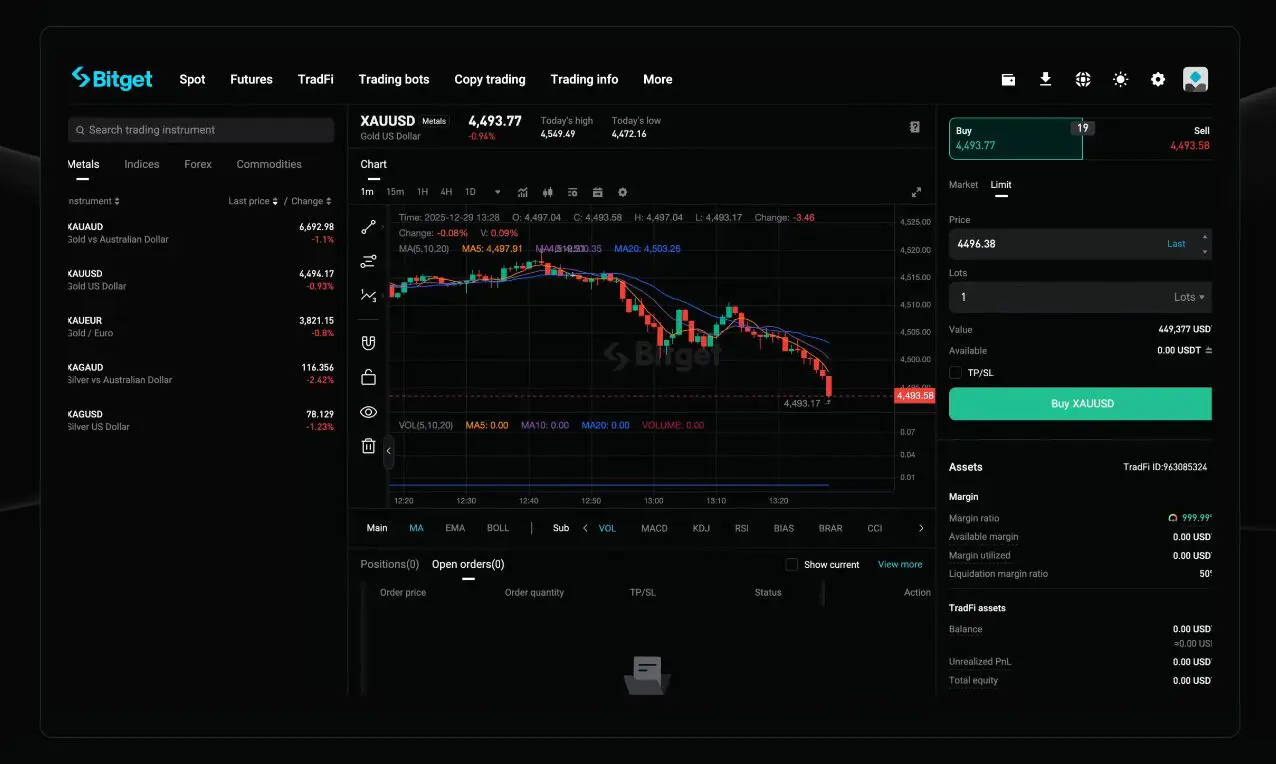Open the Copy trading menu

coord(490,79)
